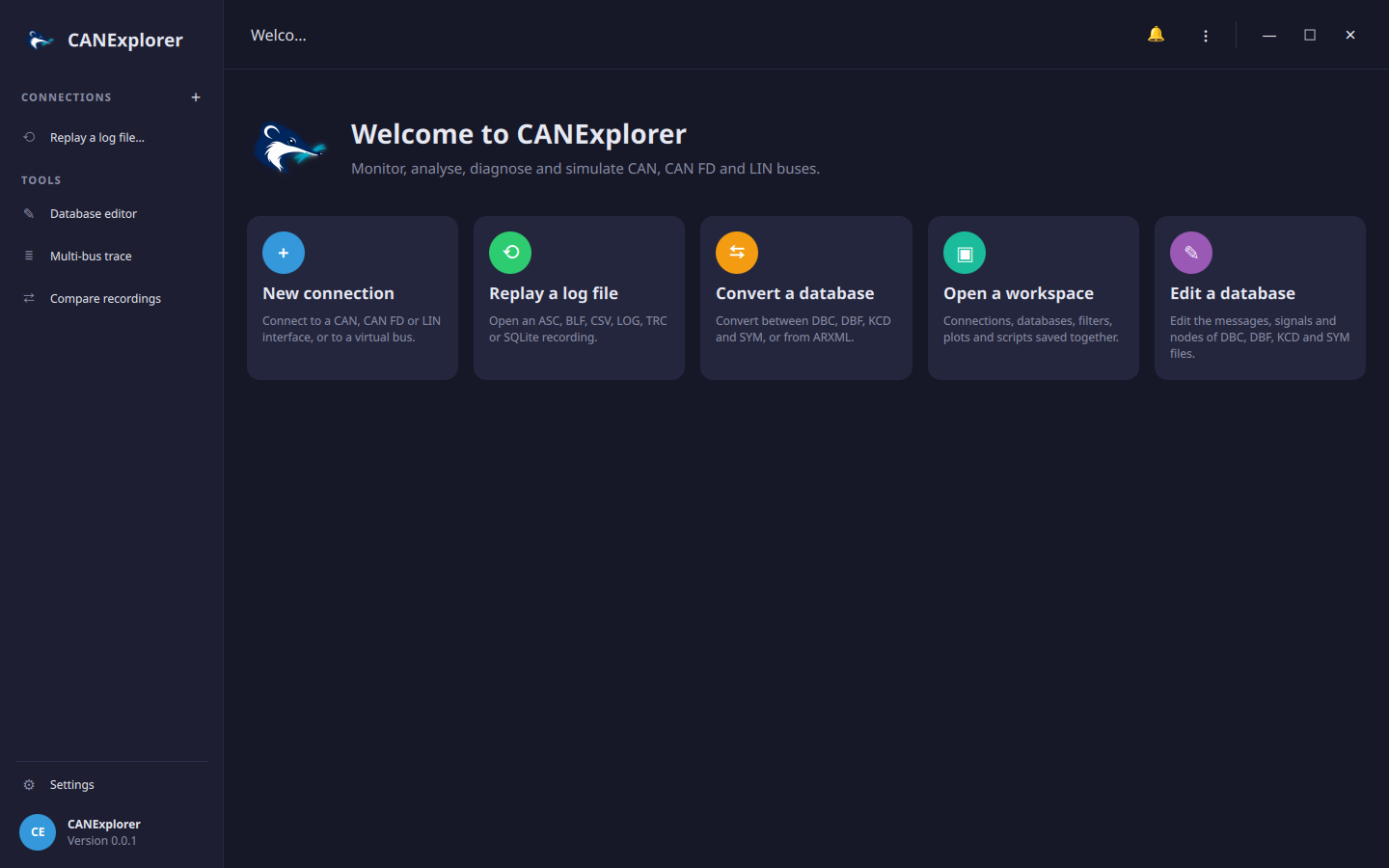
Task: Open notifications bell
Action: [1156, 35]
